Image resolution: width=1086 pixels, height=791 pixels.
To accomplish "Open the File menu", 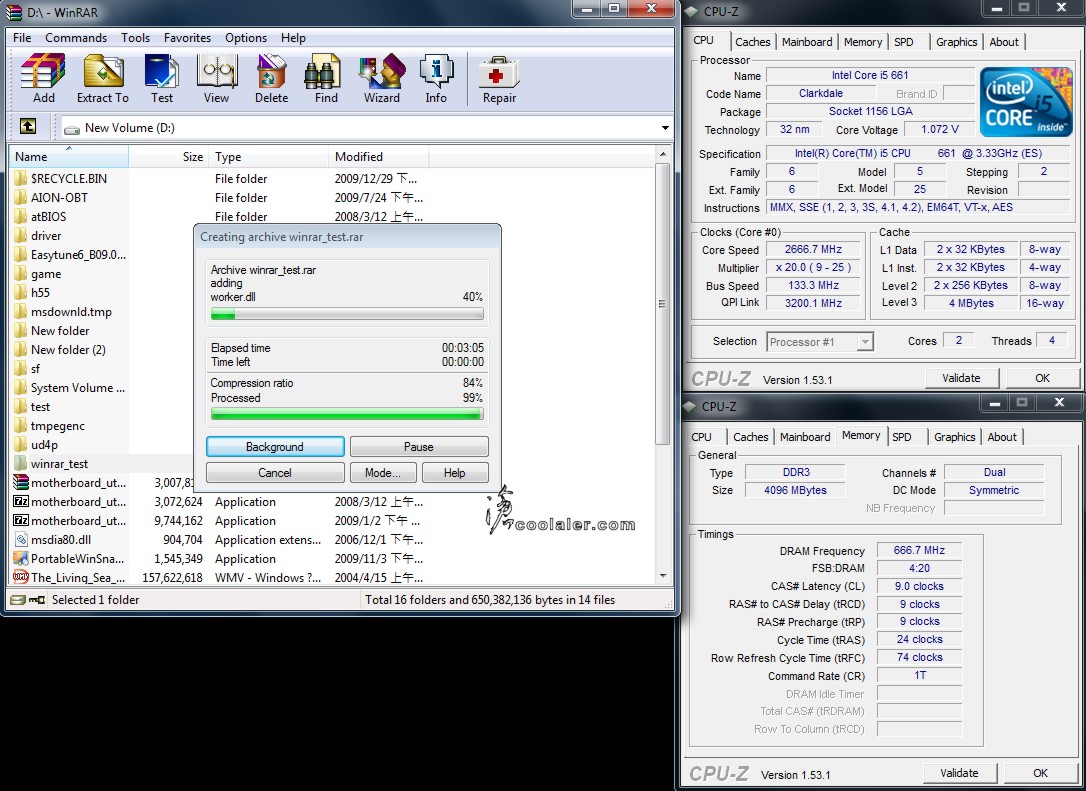I will (x=22, y=38).
